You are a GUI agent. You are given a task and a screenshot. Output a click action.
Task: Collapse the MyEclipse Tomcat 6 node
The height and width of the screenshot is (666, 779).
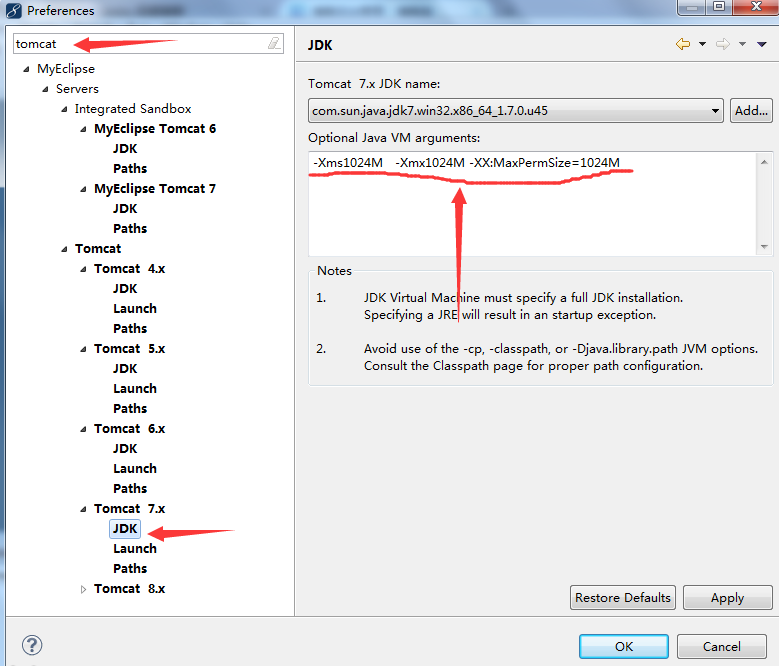pos(83,129)
